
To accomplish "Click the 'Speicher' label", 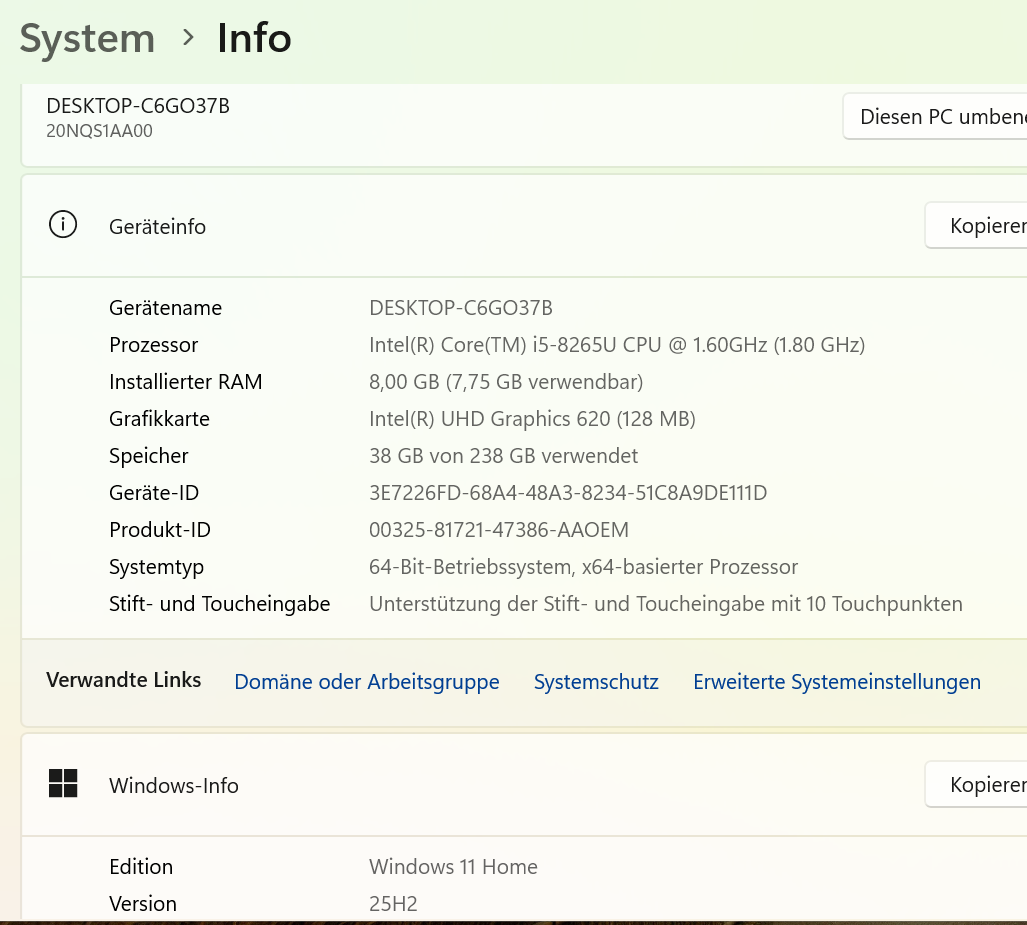I will click(x=149, y=456).
